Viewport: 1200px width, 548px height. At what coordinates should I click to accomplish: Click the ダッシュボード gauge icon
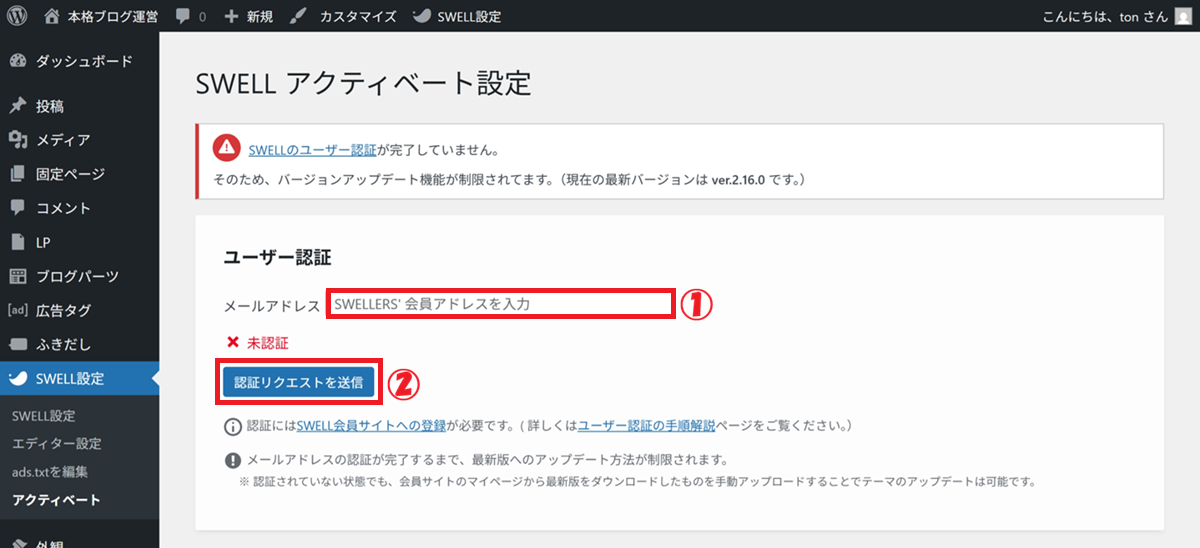[17, 62]
